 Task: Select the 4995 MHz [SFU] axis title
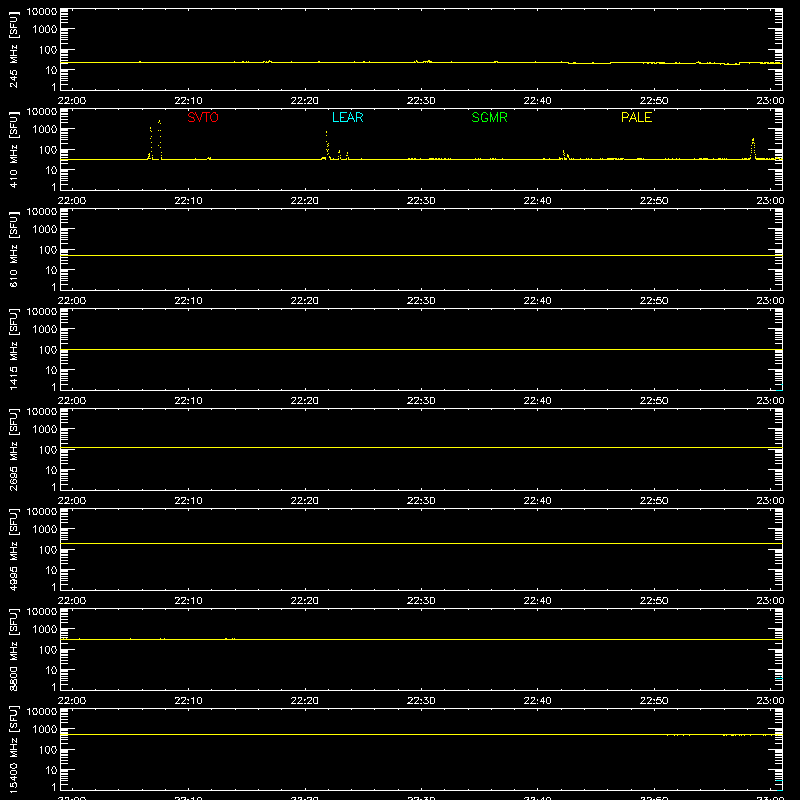pyautogui.click(x=13, y=549)
